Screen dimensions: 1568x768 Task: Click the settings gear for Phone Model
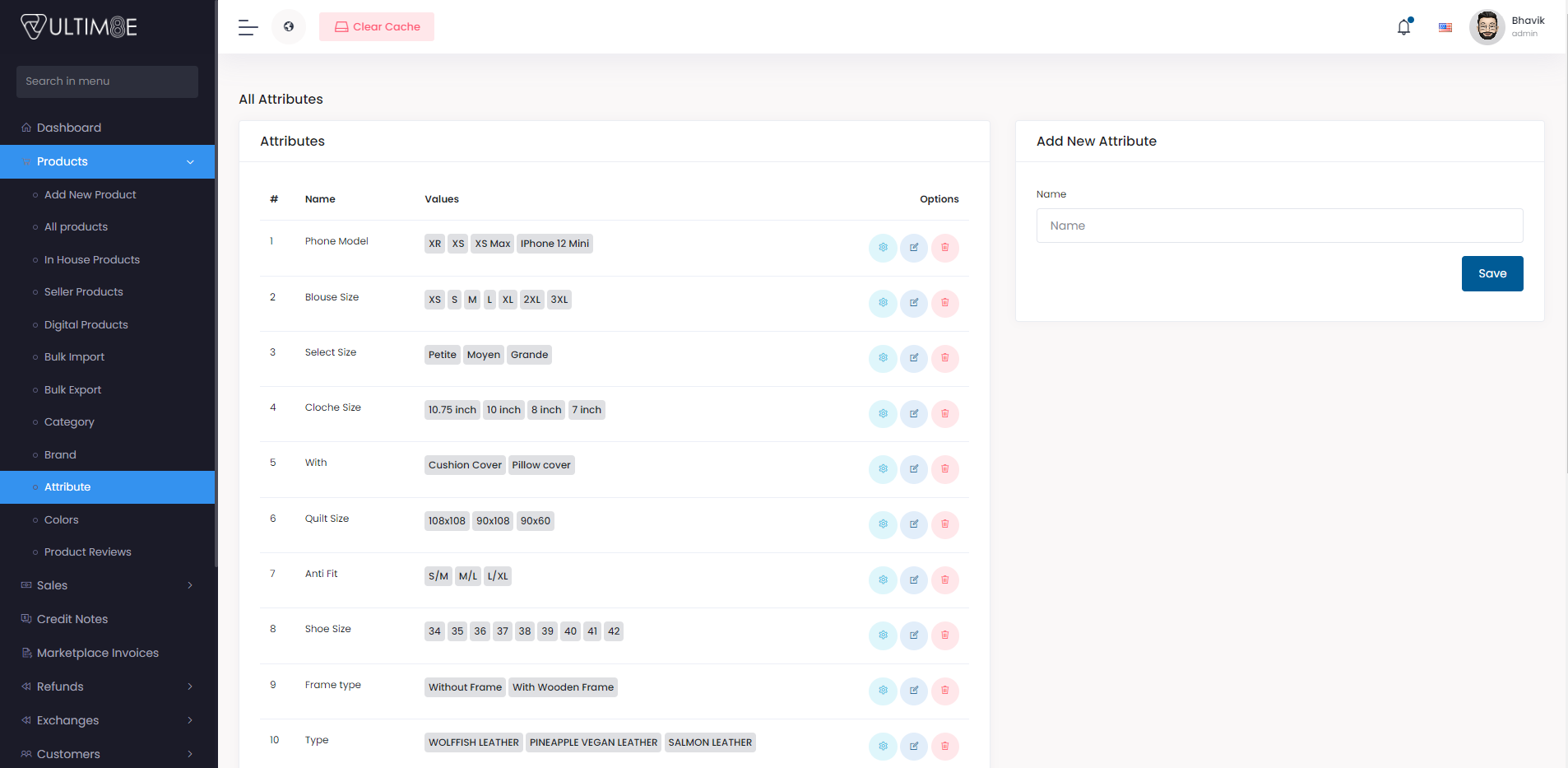pos(883,248)
